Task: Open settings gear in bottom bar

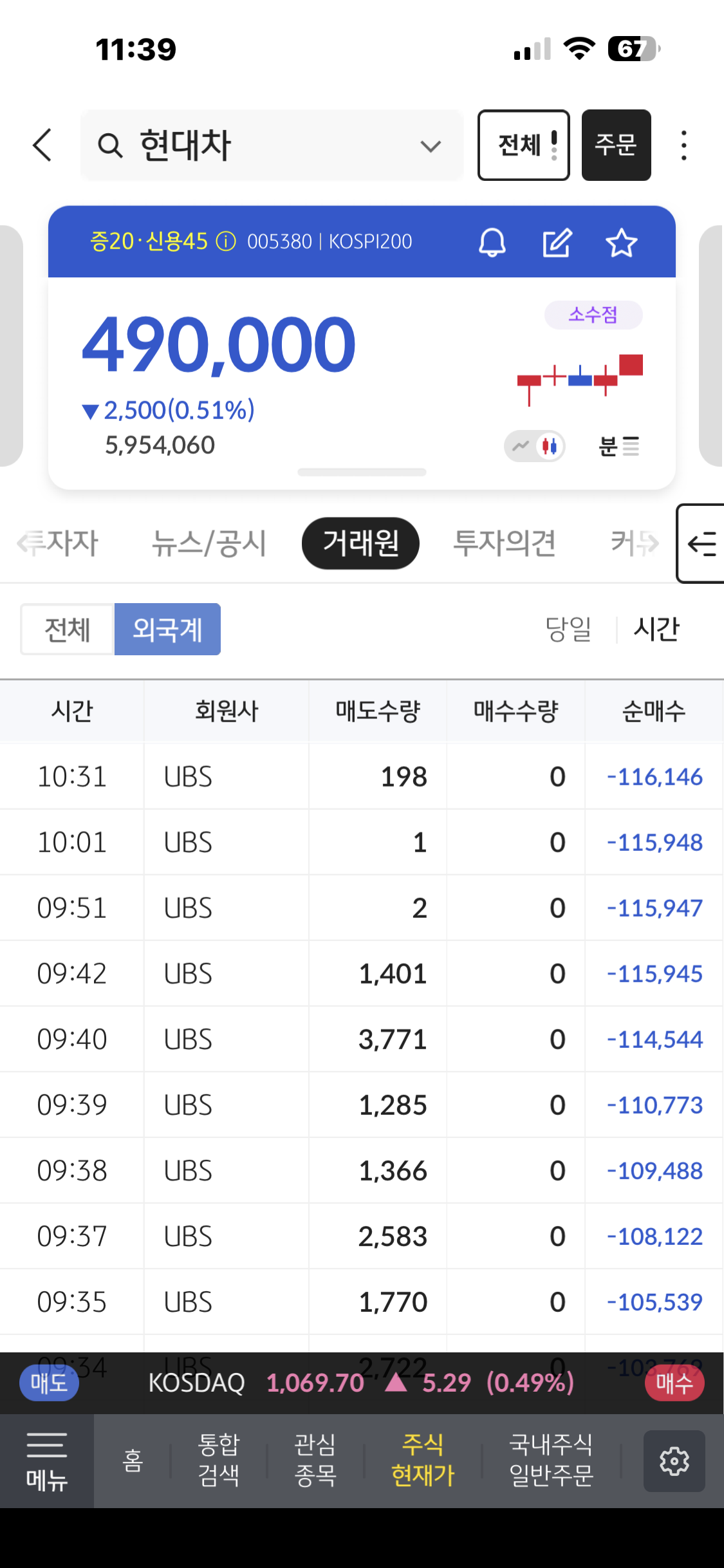Action: coord(674,1461)
